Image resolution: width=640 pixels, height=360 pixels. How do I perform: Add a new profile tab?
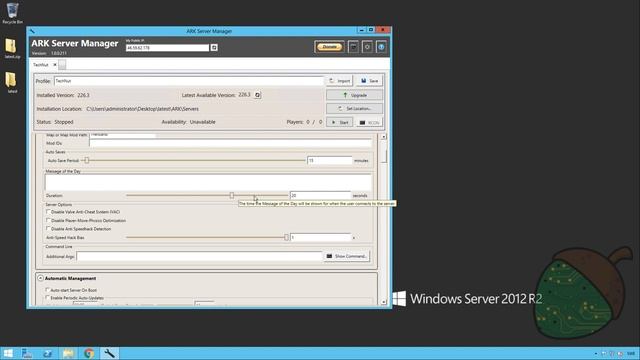point(62,64)
